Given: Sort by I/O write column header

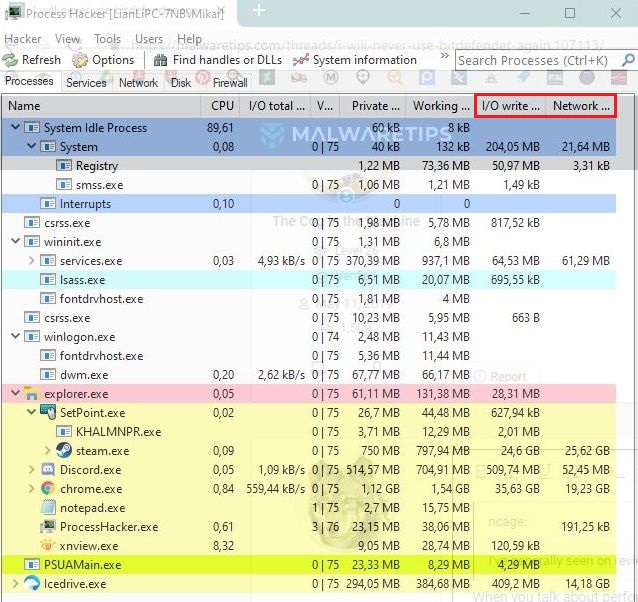Looking at the screenshot, I should pyautogui.click(x=511, y=106).
